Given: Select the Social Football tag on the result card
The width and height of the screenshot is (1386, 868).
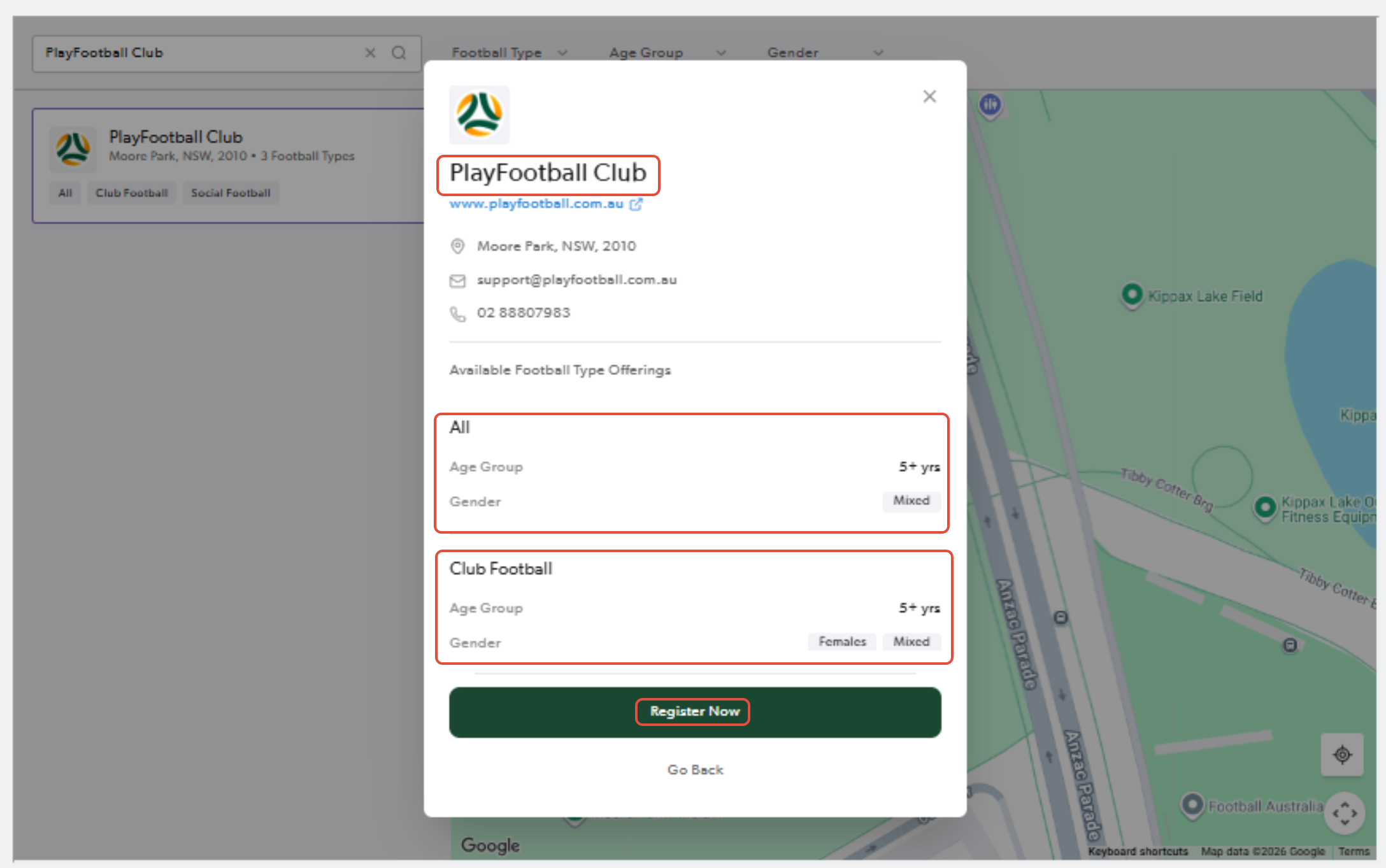Looking at the screenshot, I should pyautogui.click(x=231, y=193).
